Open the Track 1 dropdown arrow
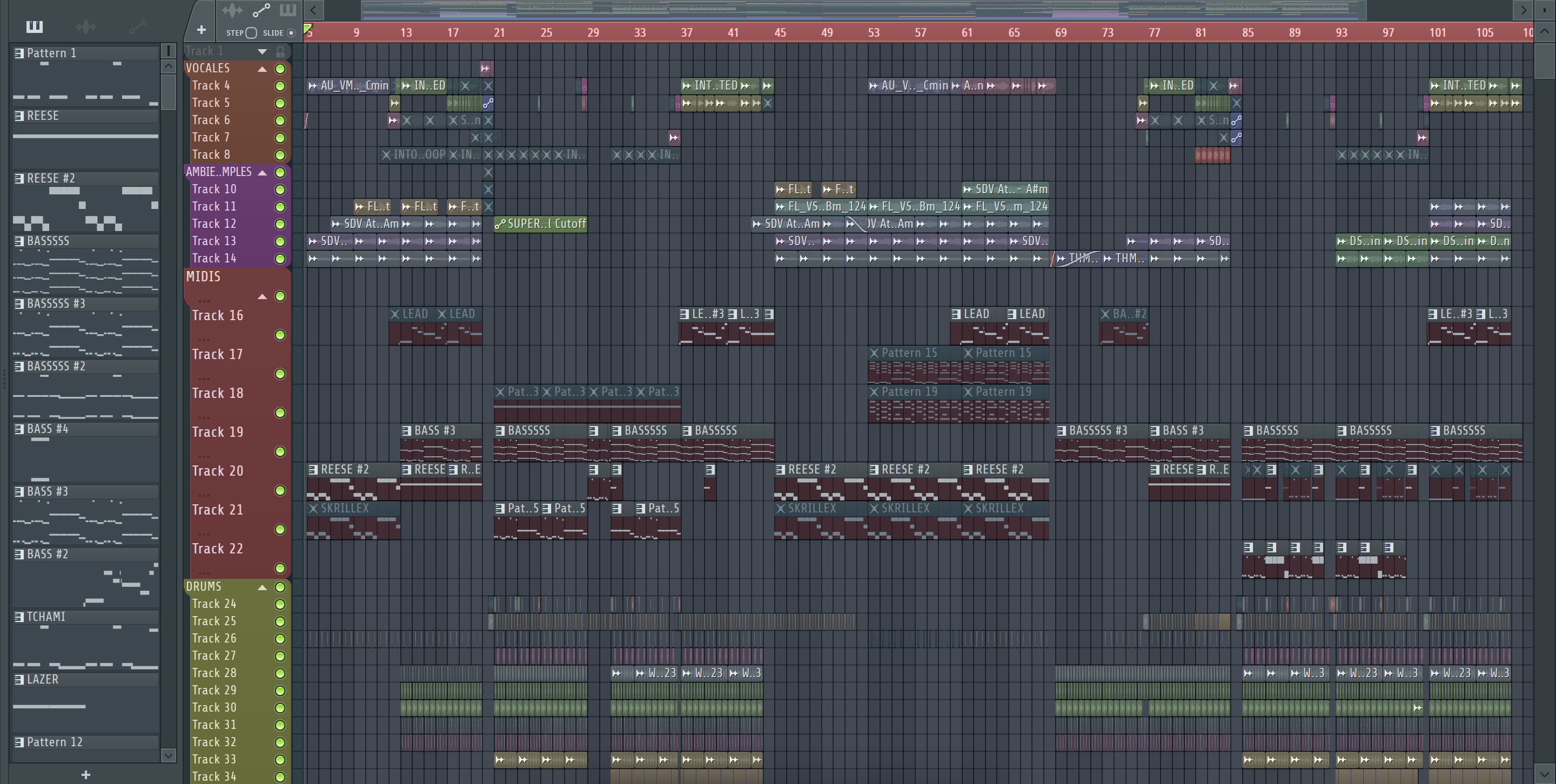The image size is (1556, 784). tap(262, 51)
